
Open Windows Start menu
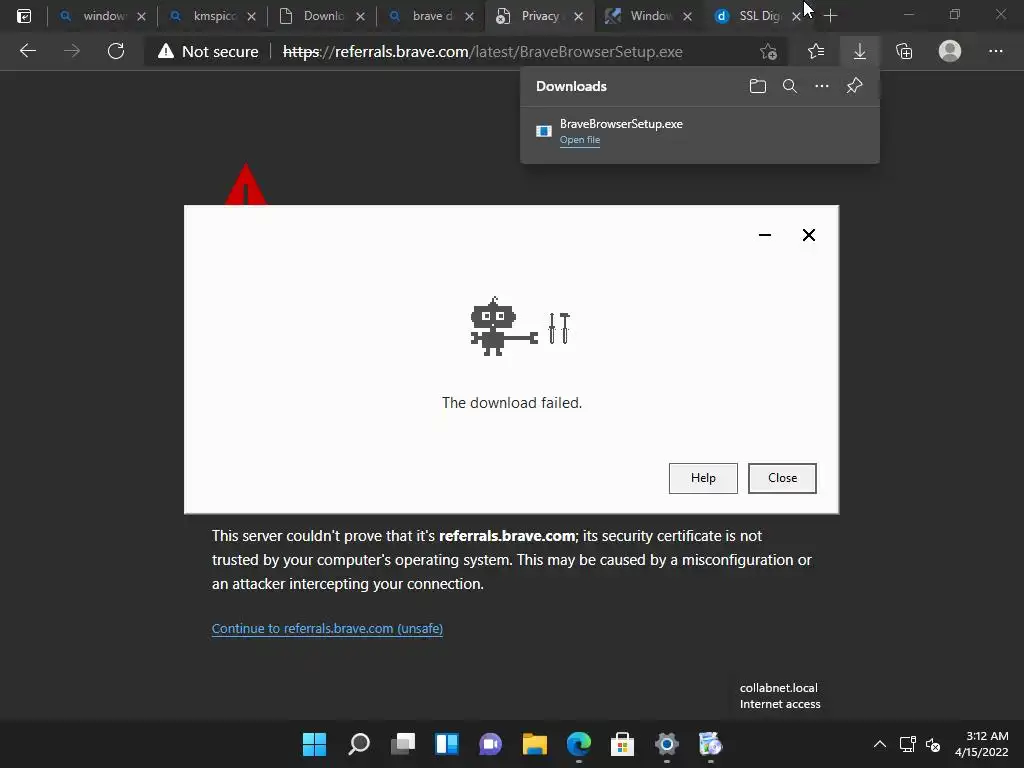(x=314, y=744)
